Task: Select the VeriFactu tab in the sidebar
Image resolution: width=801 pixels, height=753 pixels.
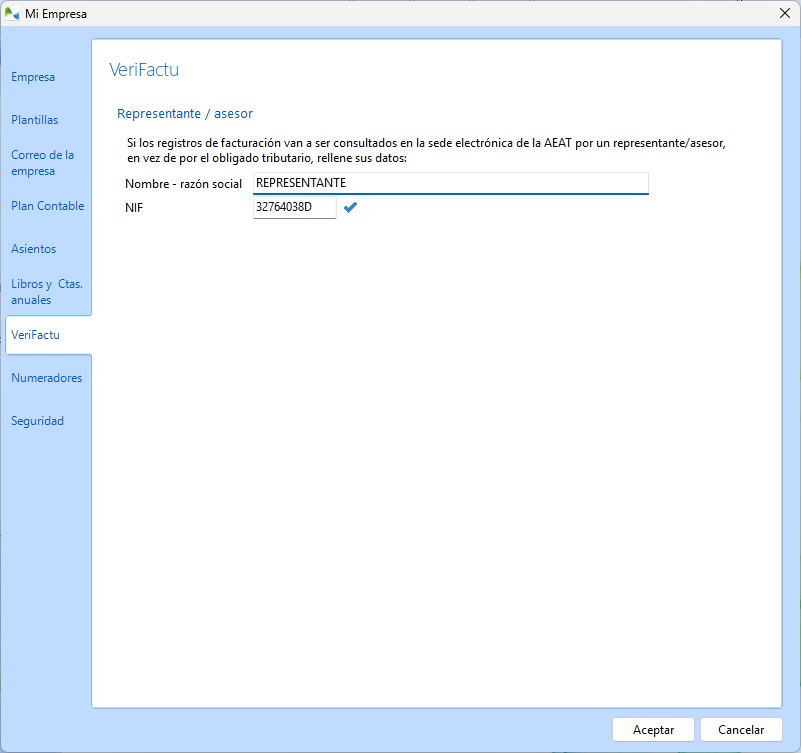Action: (36, 335)
